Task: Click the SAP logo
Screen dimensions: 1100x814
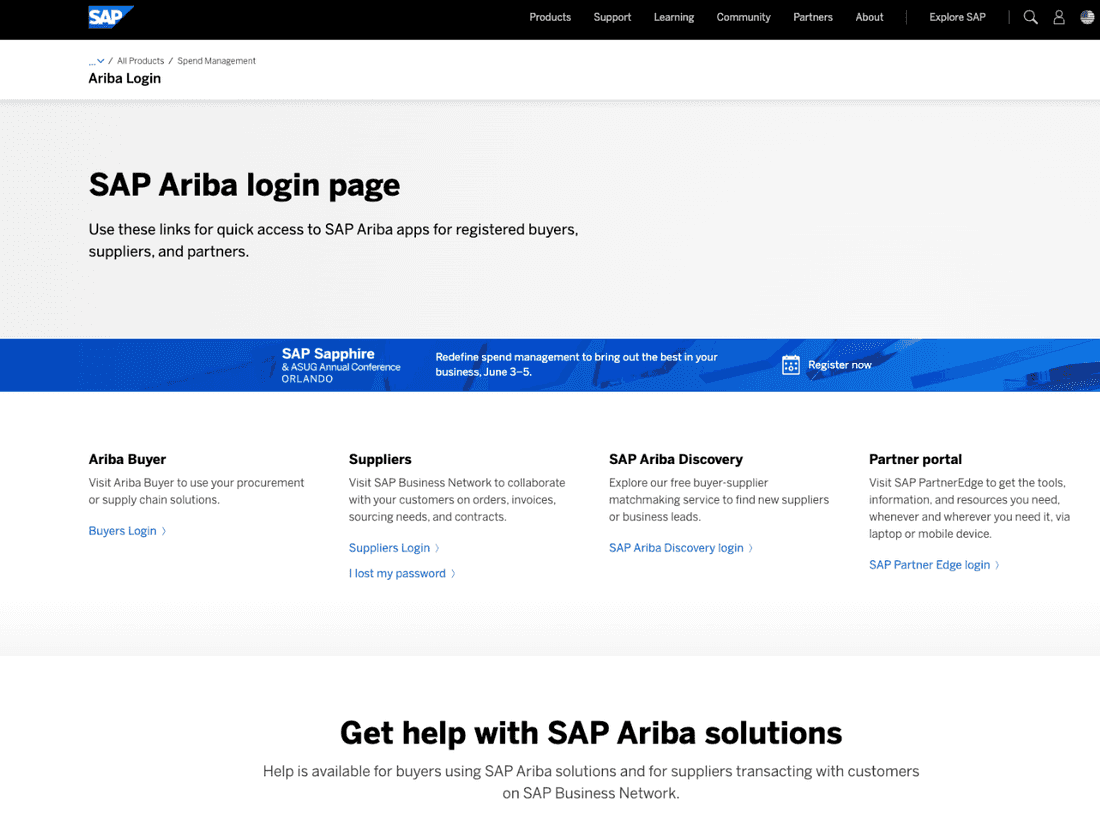Action: [x=110, y=17]
